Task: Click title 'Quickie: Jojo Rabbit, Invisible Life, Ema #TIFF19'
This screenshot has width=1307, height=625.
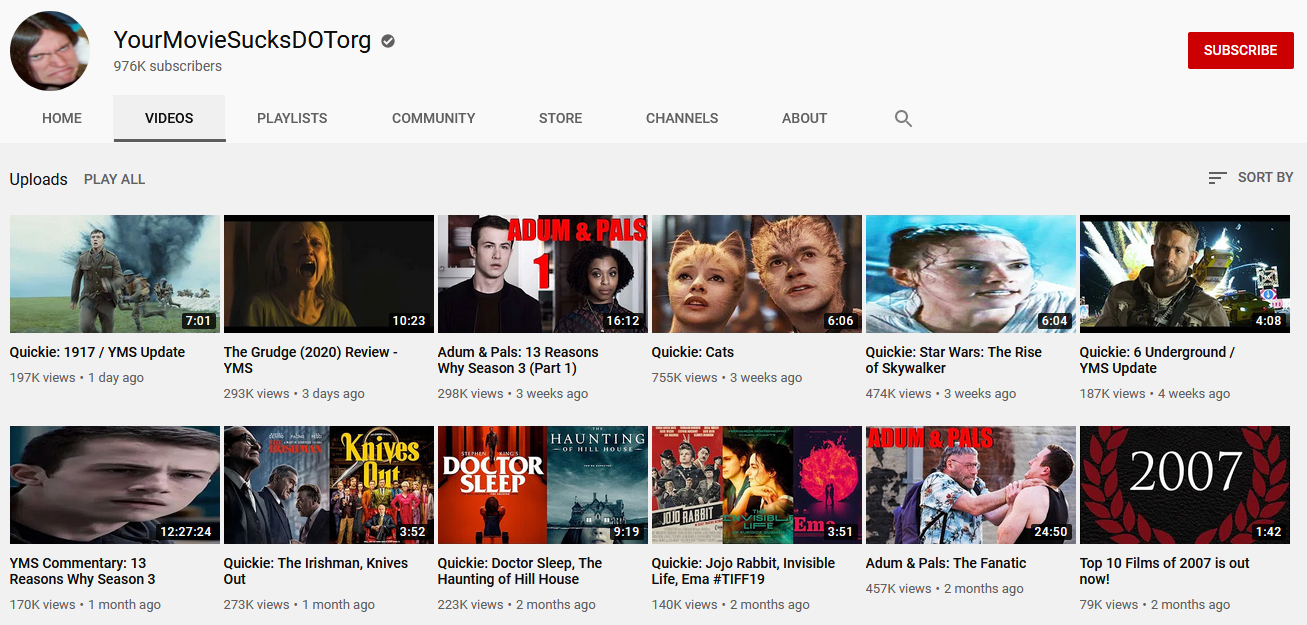Action: coord(743,571)
